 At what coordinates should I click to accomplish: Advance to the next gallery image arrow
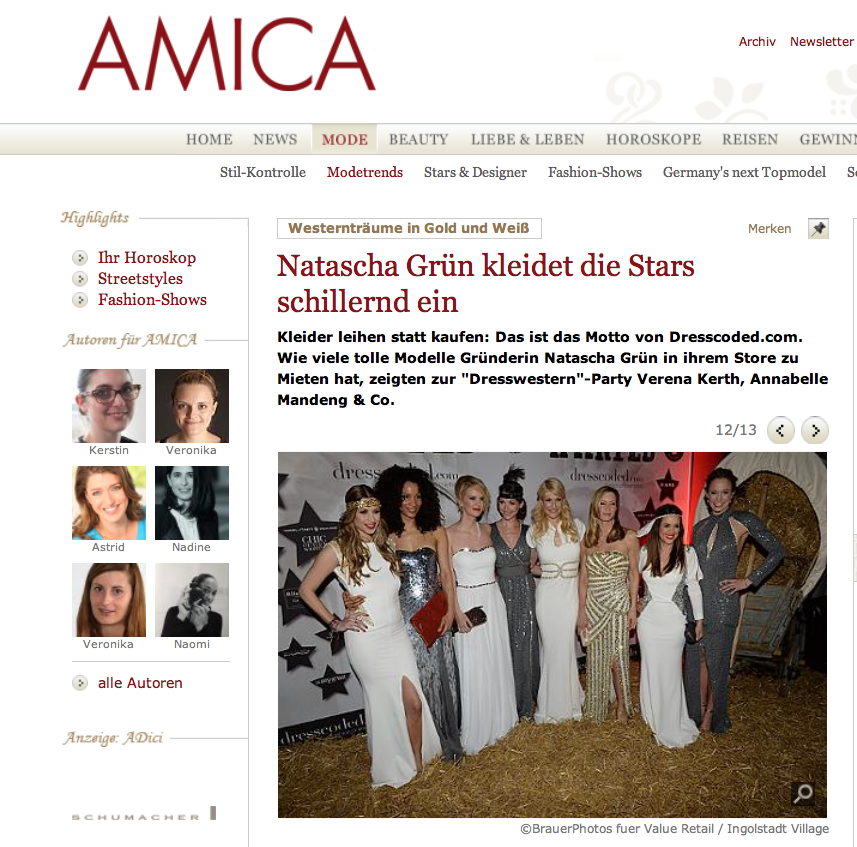point(814,431)
